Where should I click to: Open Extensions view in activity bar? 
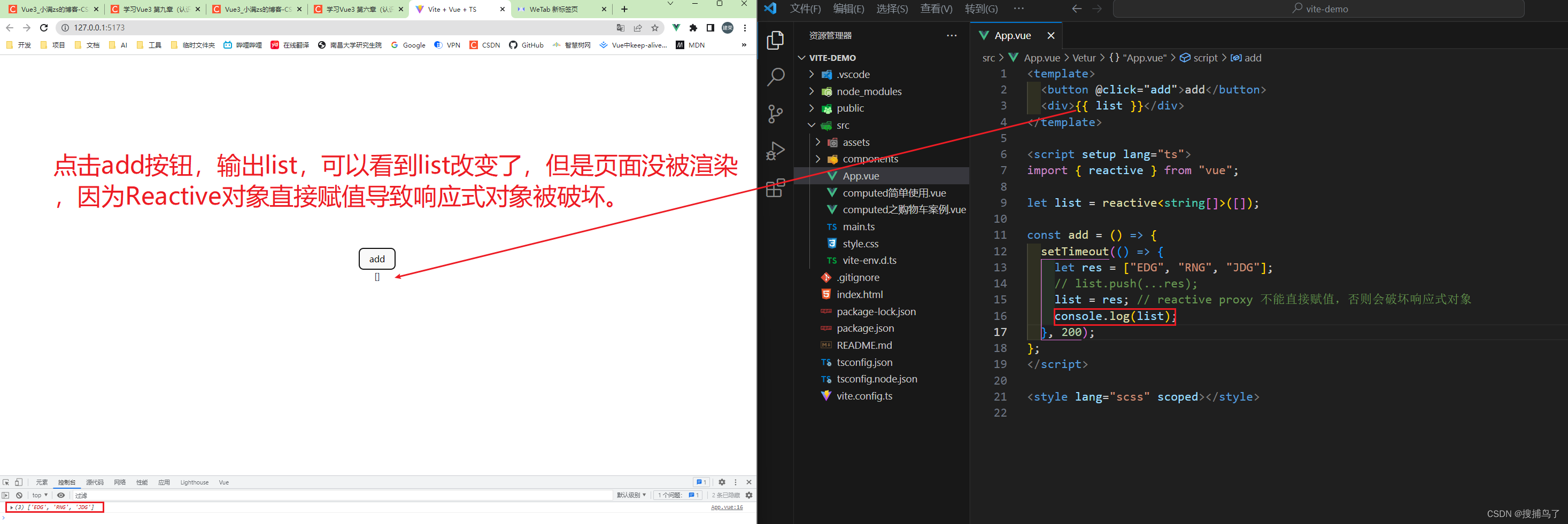pyautogui.click(x=775, y=188)
